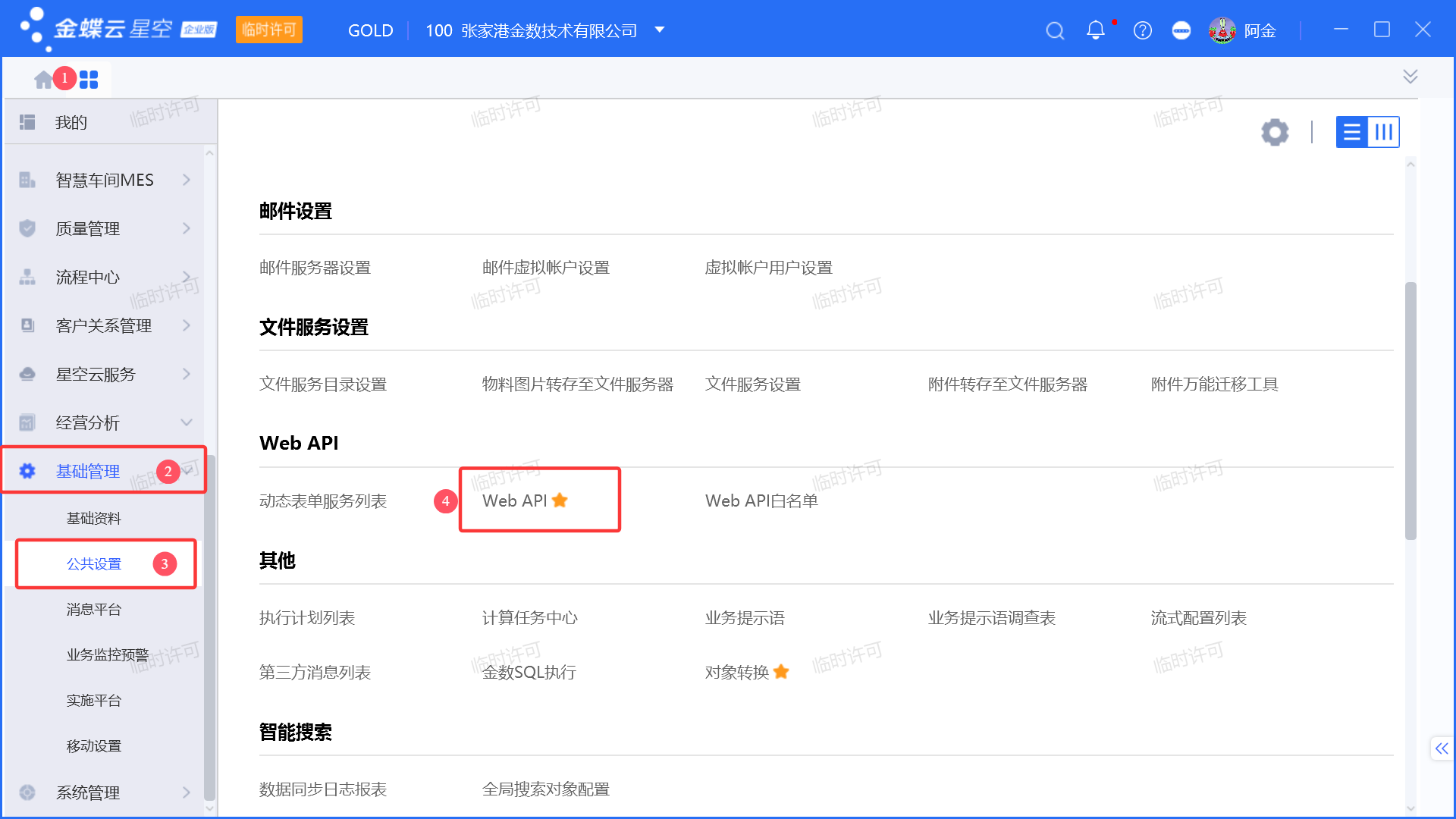Open company selector dropdown arrow
1456x819 pixels.
[660, 30]
